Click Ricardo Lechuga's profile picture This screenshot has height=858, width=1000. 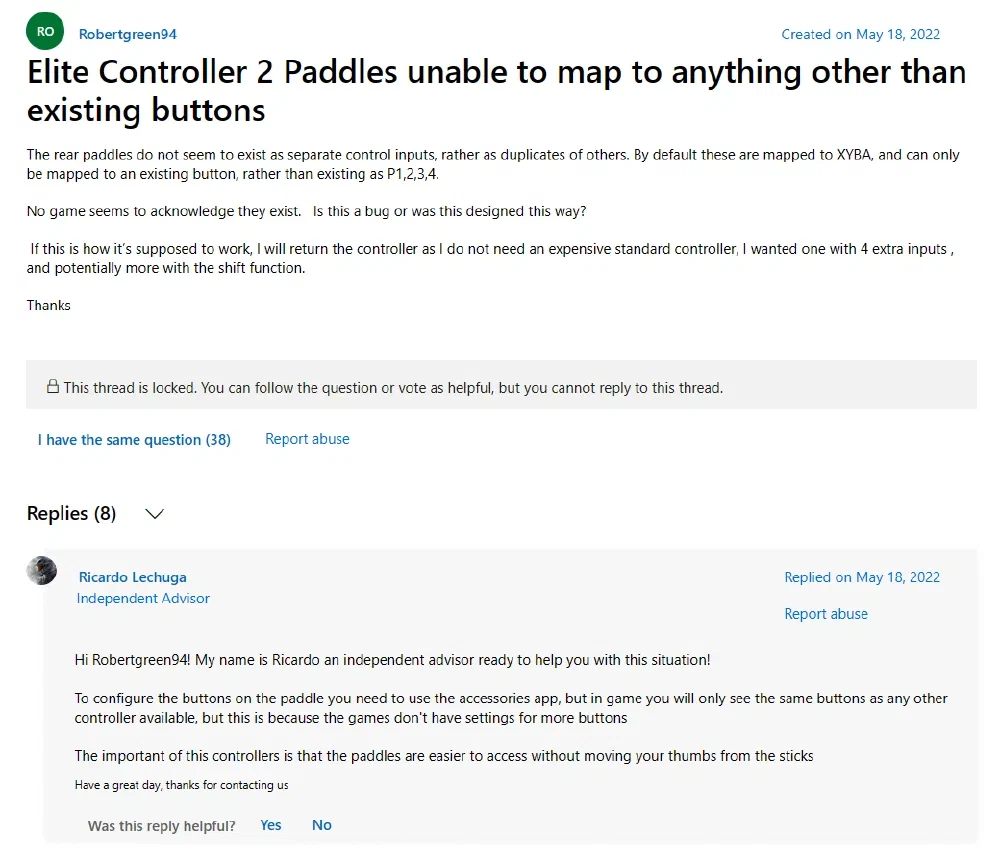(x=42, y=571)
